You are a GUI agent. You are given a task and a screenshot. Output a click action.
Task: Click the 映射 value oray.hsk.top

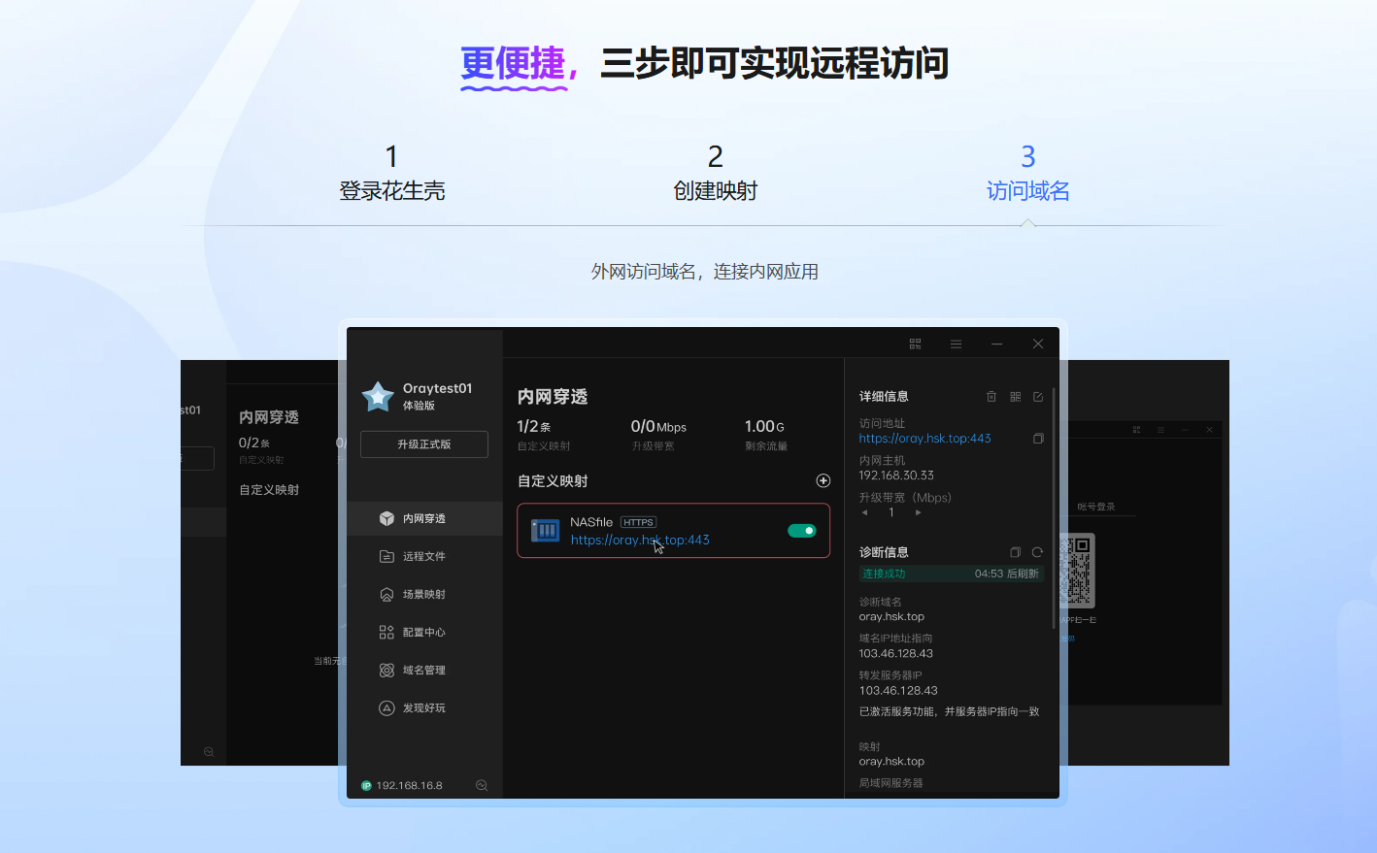pos(891,761)
